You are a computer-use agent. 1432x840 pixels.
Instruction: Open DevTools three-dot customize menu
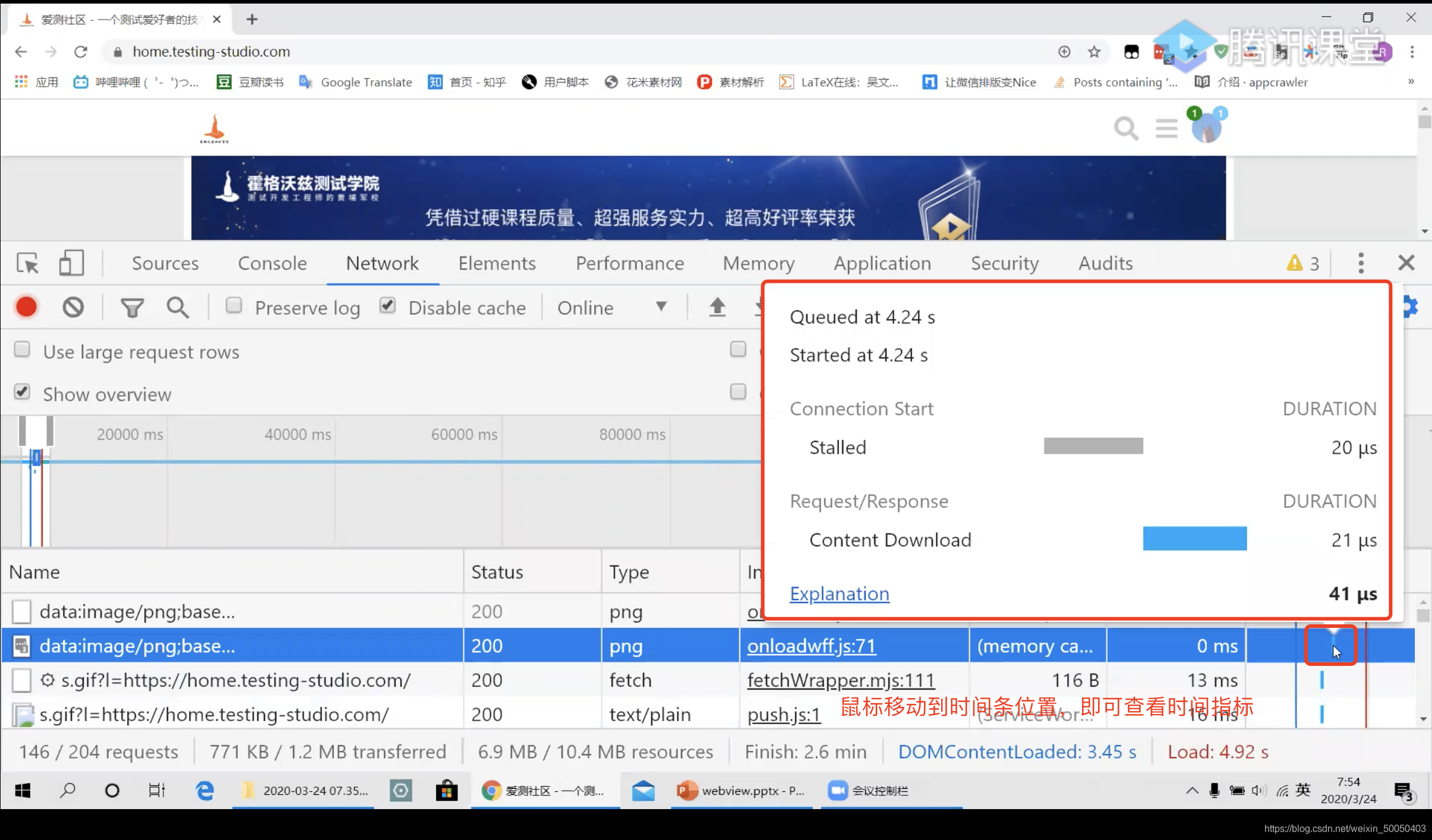point(1361,263)
